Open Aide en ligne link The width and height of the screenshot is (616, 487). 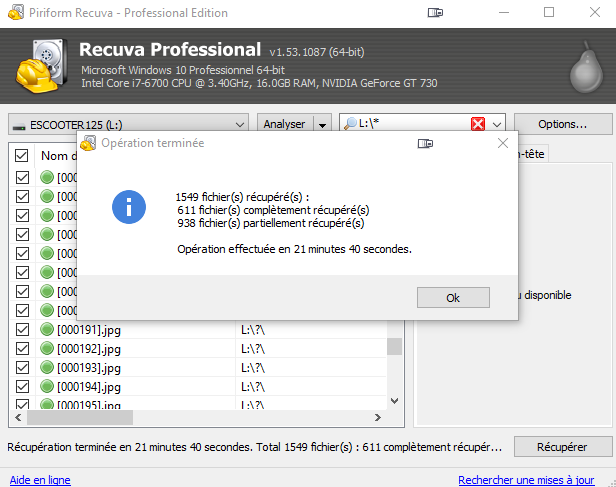tap(40, 480)
